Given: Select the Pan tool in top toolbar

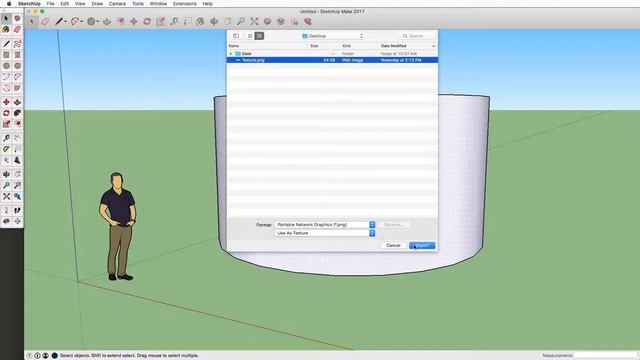Looking at the screenshot, I should 227,21.
